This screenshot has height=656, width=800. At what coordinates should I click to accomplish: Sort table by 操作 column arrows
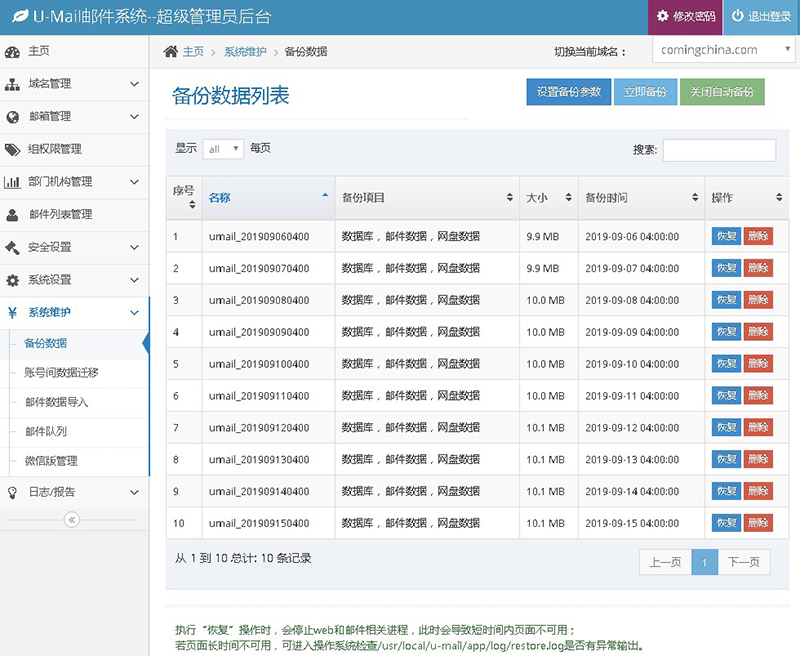click(779, 197)
